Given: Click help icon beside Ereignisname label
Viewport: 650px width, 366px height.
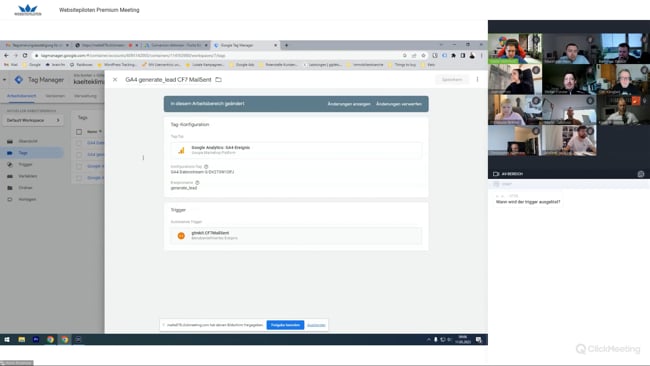Looking at the screenshot, I should pyautogui.click(x=197, y=182).
